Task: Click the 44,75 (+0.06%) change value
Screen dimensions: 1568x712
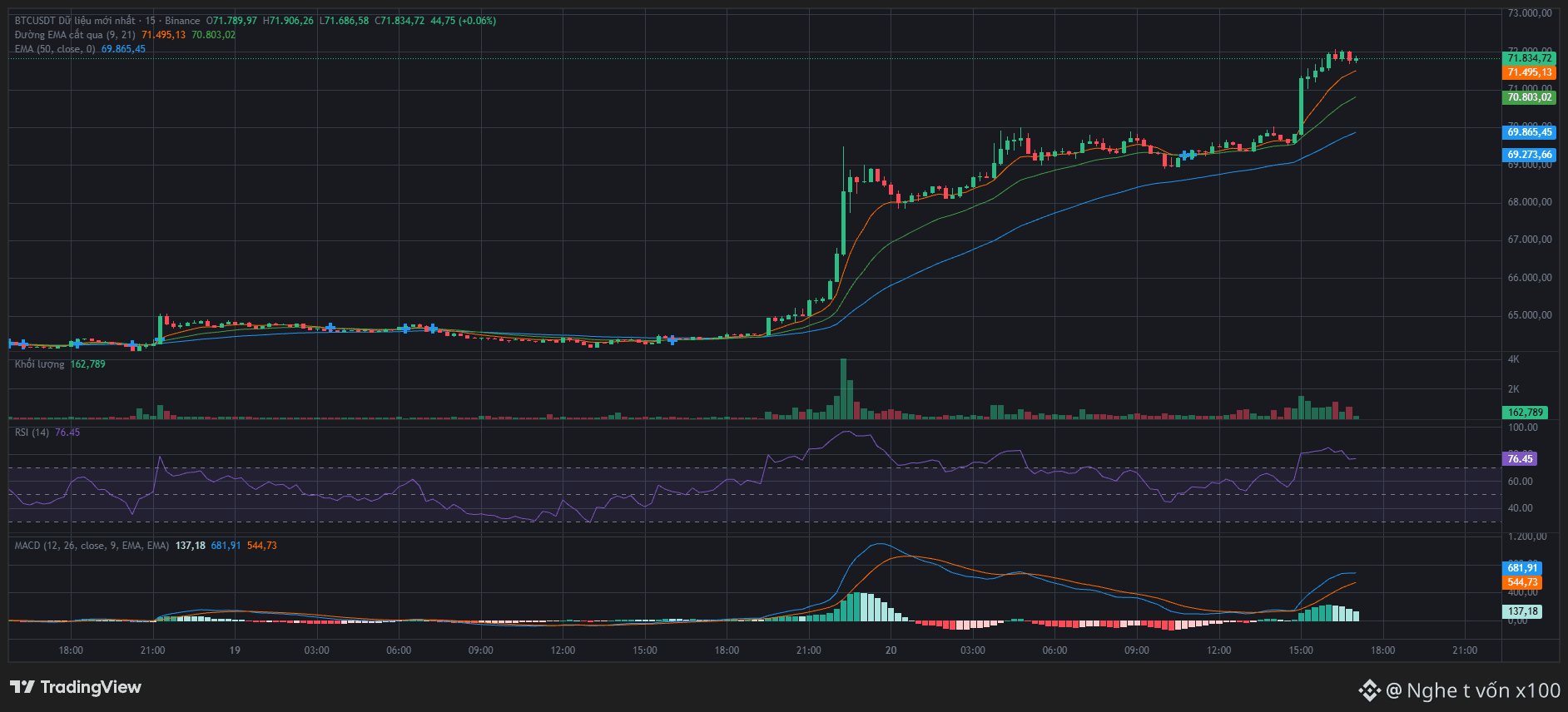Action: coord(463,21)
